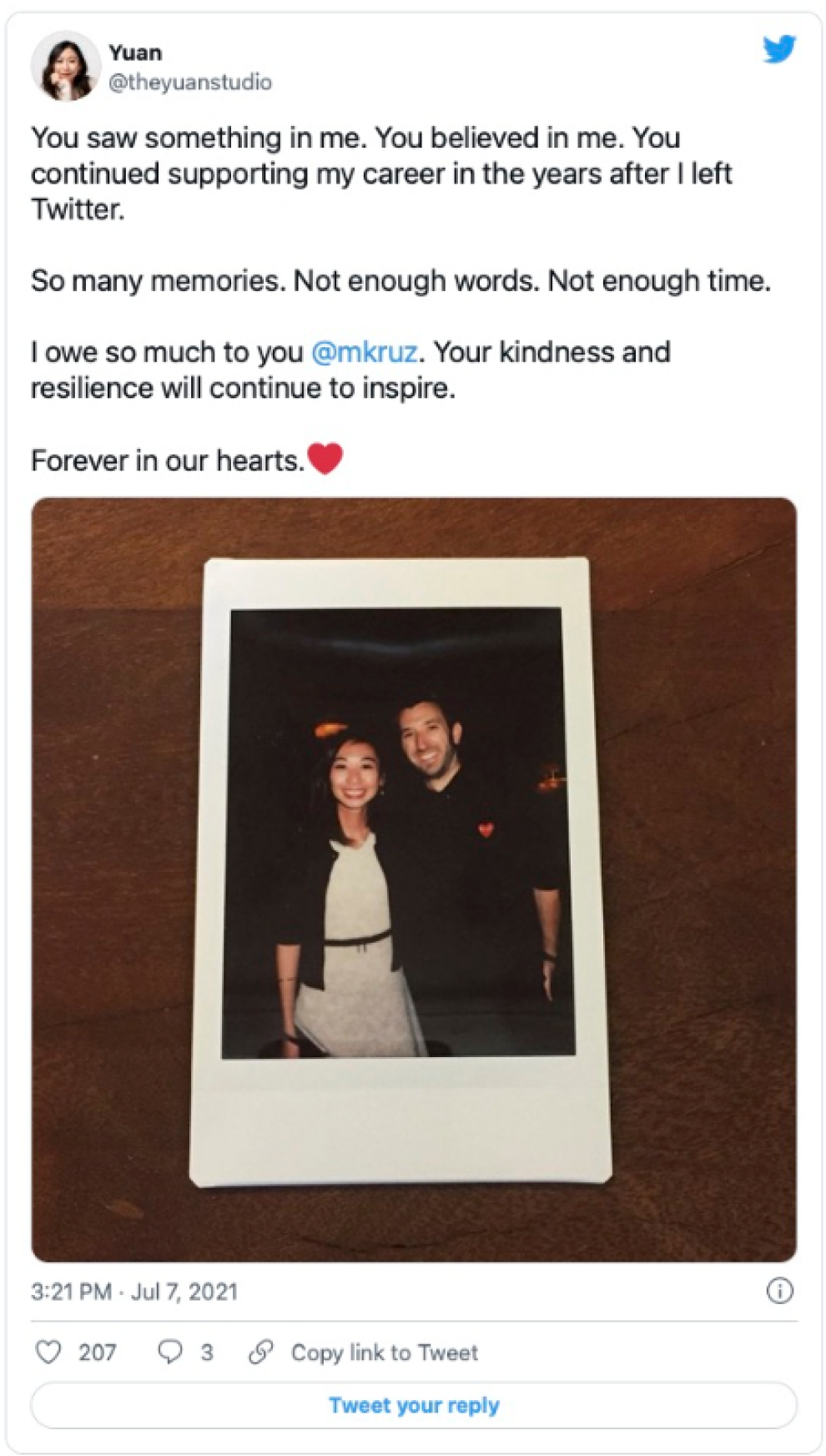Click the Twitter bird logo
The image size is (826, 1456).
coord(779,49)
